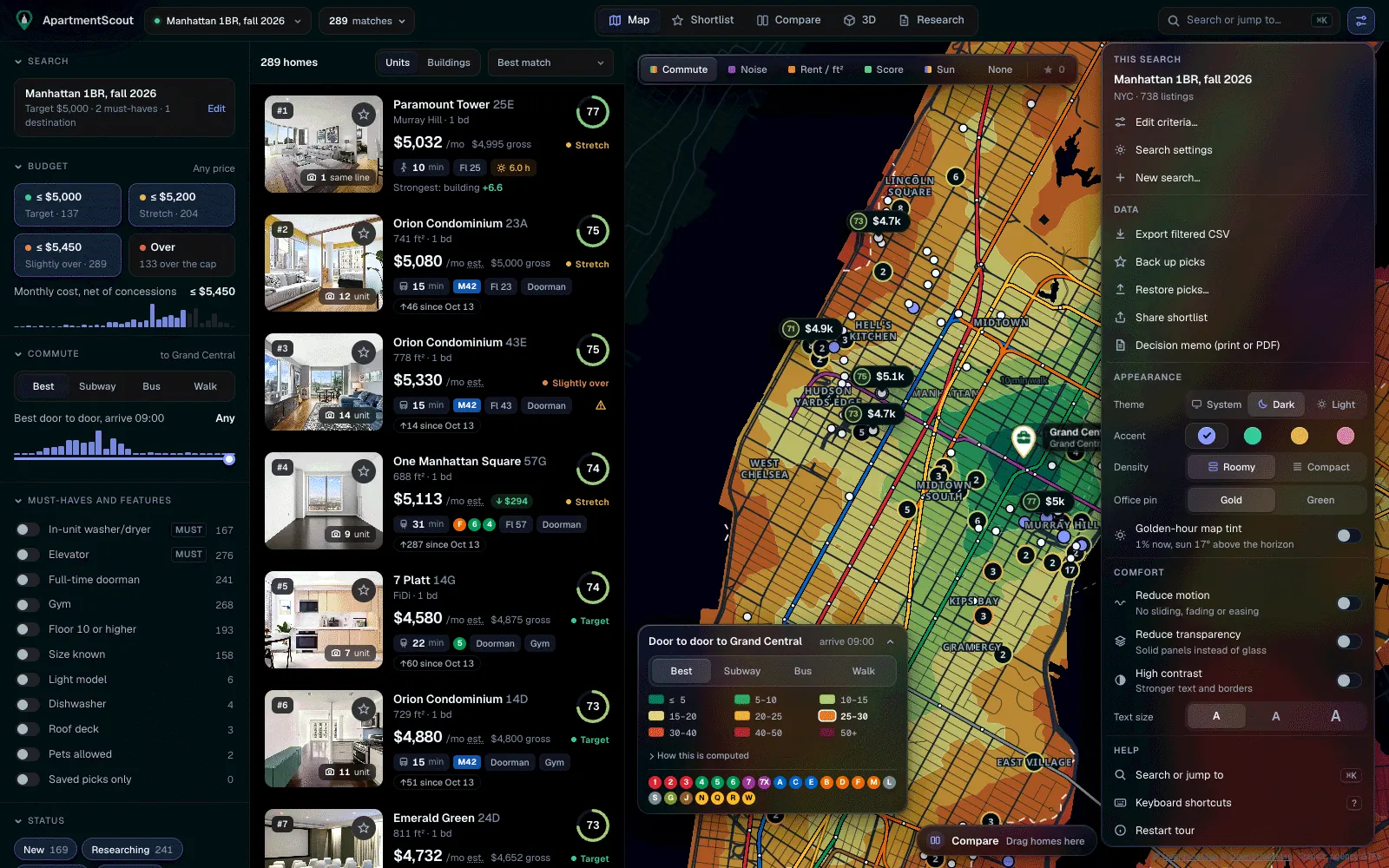The height and width of the screenshot is (868, 1389).
Task: Open the Paramount Tower 25E photo thumbnail
Action: coord(324,144)
